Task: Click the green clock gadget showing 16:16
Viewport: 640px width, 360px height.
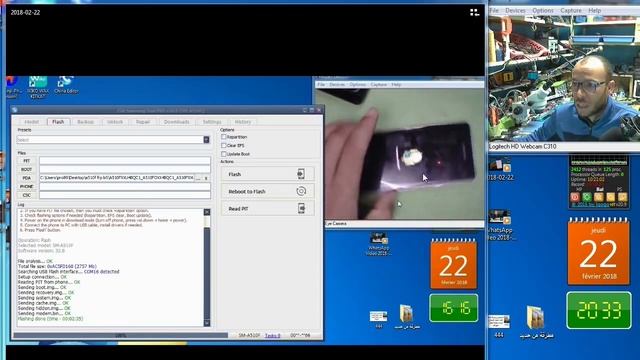Action: (453, 308)
